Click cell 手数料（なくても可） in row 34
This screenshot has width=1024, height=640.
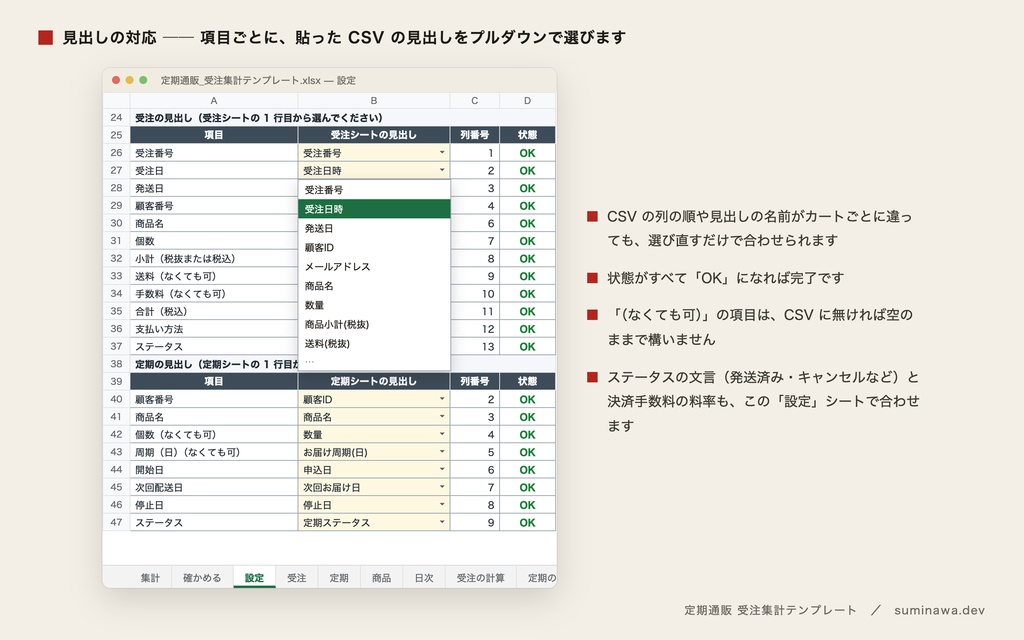214,294
